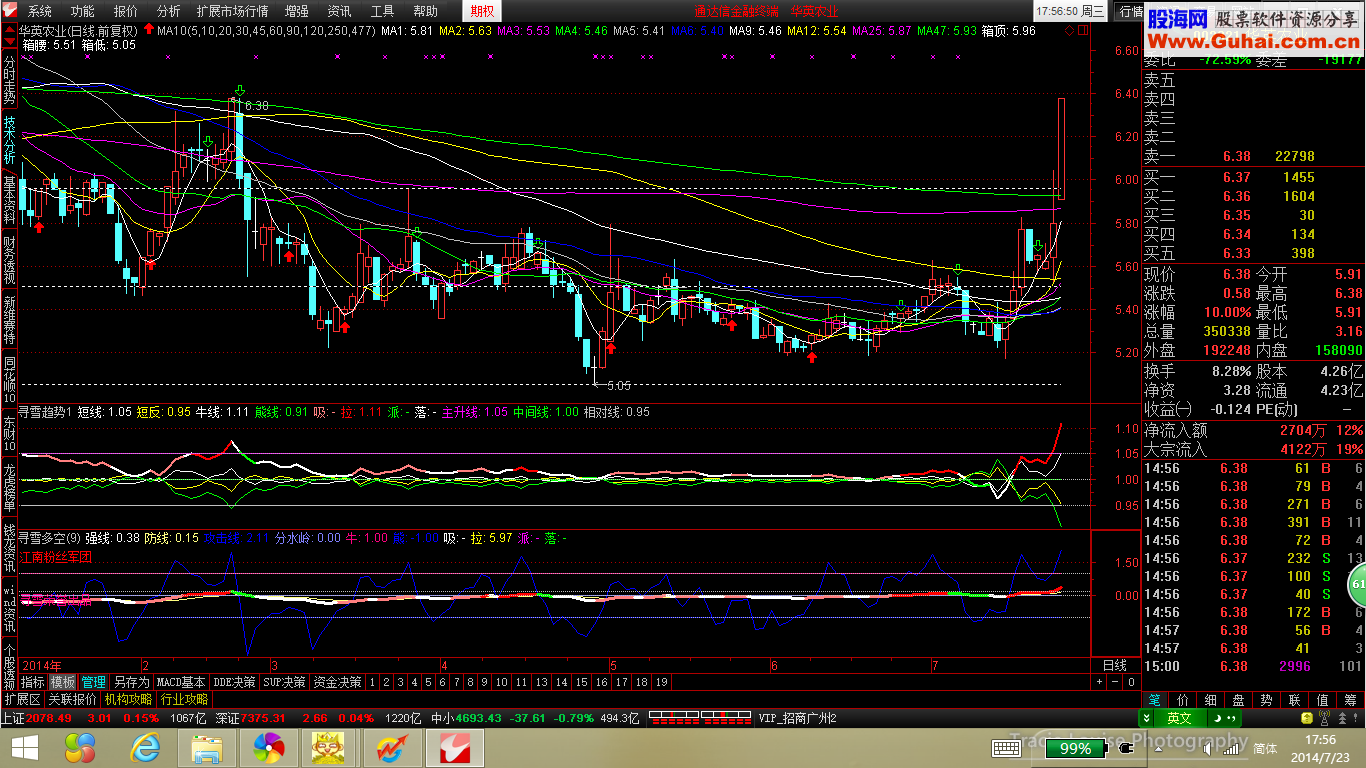
Task: Click the 上证 index value 2078.49
Action: pos(48,718)
